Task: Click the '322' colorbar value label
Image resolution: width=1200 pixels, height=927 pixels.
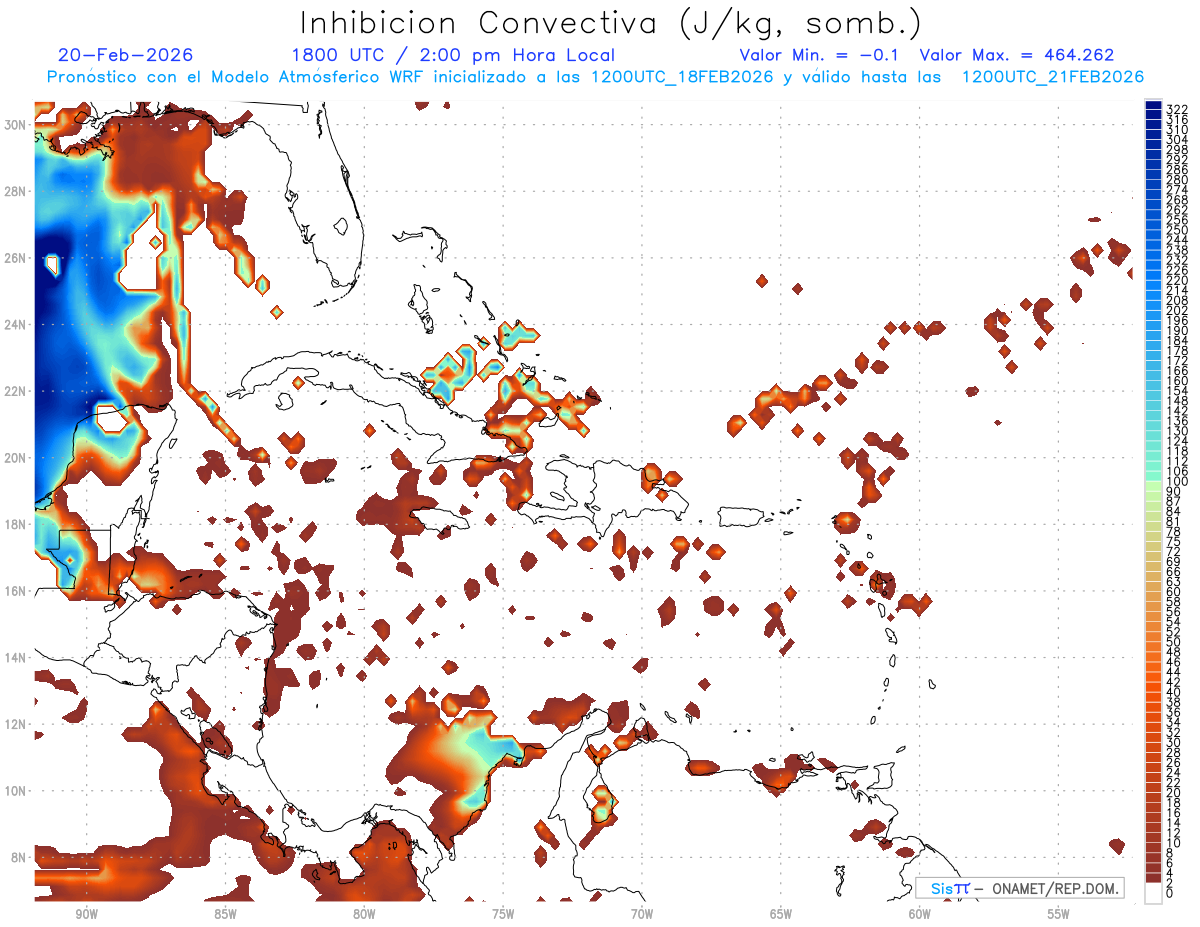Action: 1177,110
